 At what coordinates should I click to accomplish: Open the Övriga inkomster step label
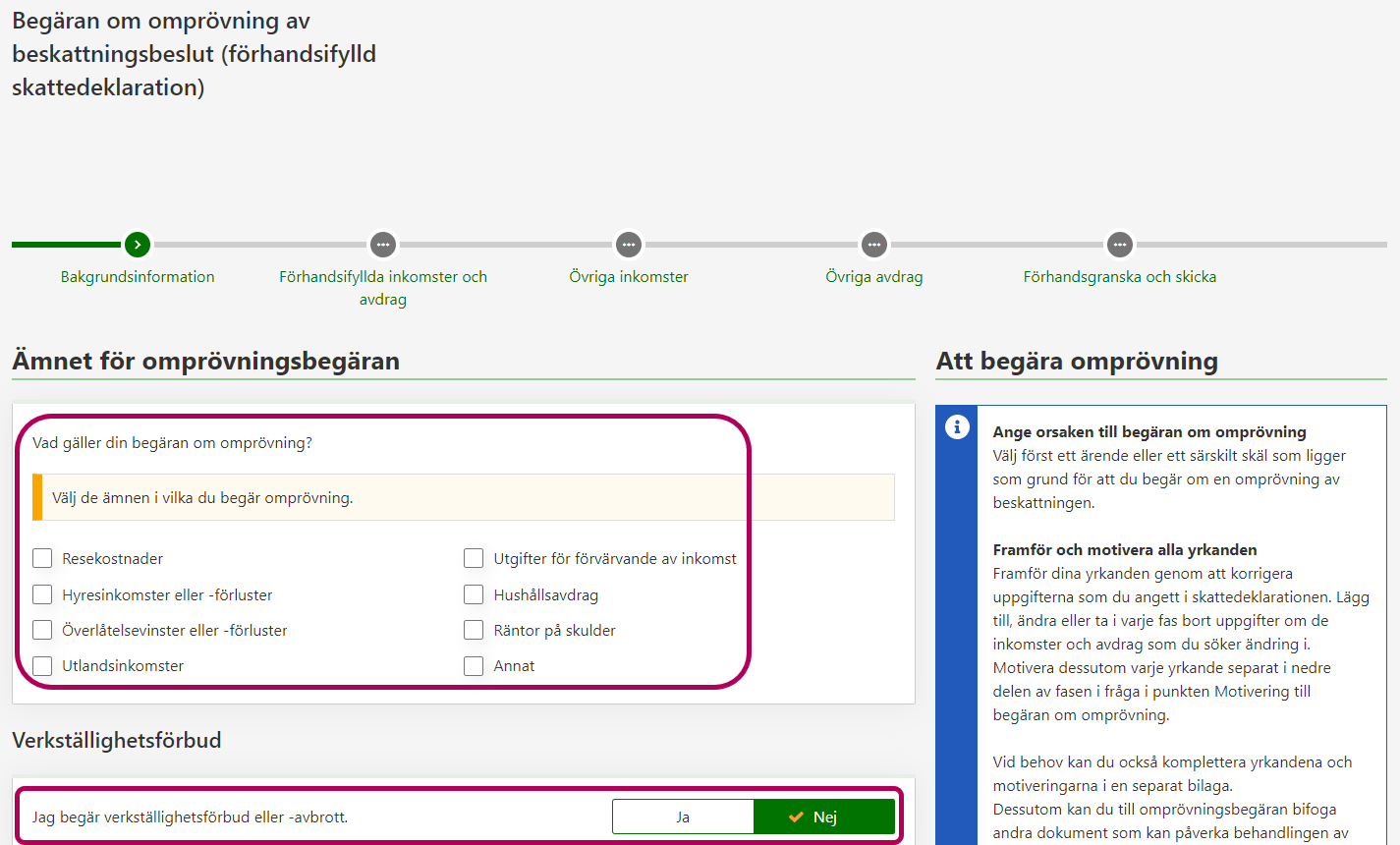(629, 277)
